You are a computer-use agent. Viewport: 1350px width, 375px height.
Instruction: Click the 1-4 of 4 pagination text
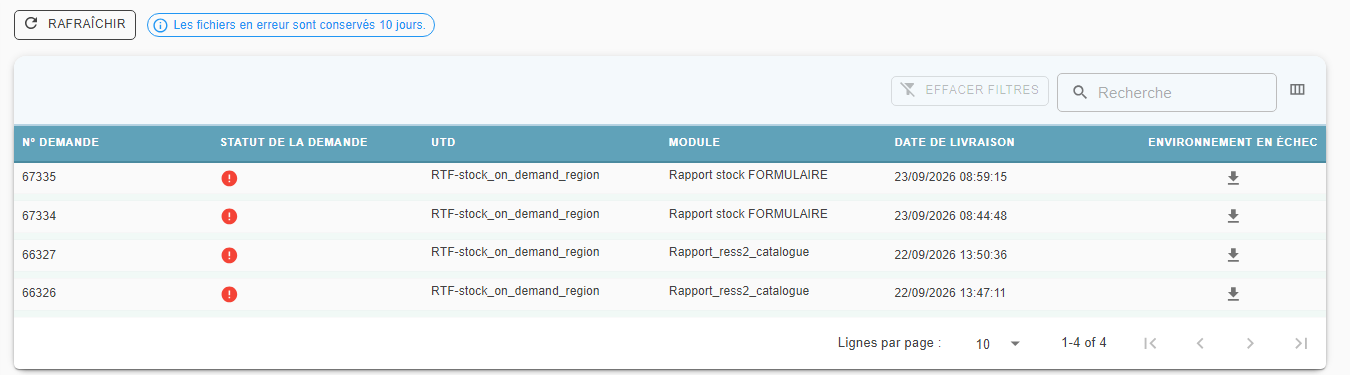tap(1084, 343)
